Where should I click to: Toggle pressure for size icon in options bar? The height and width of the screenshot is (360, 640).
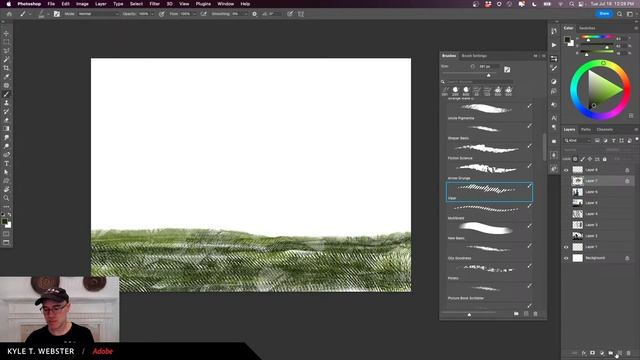click(290, 14)
